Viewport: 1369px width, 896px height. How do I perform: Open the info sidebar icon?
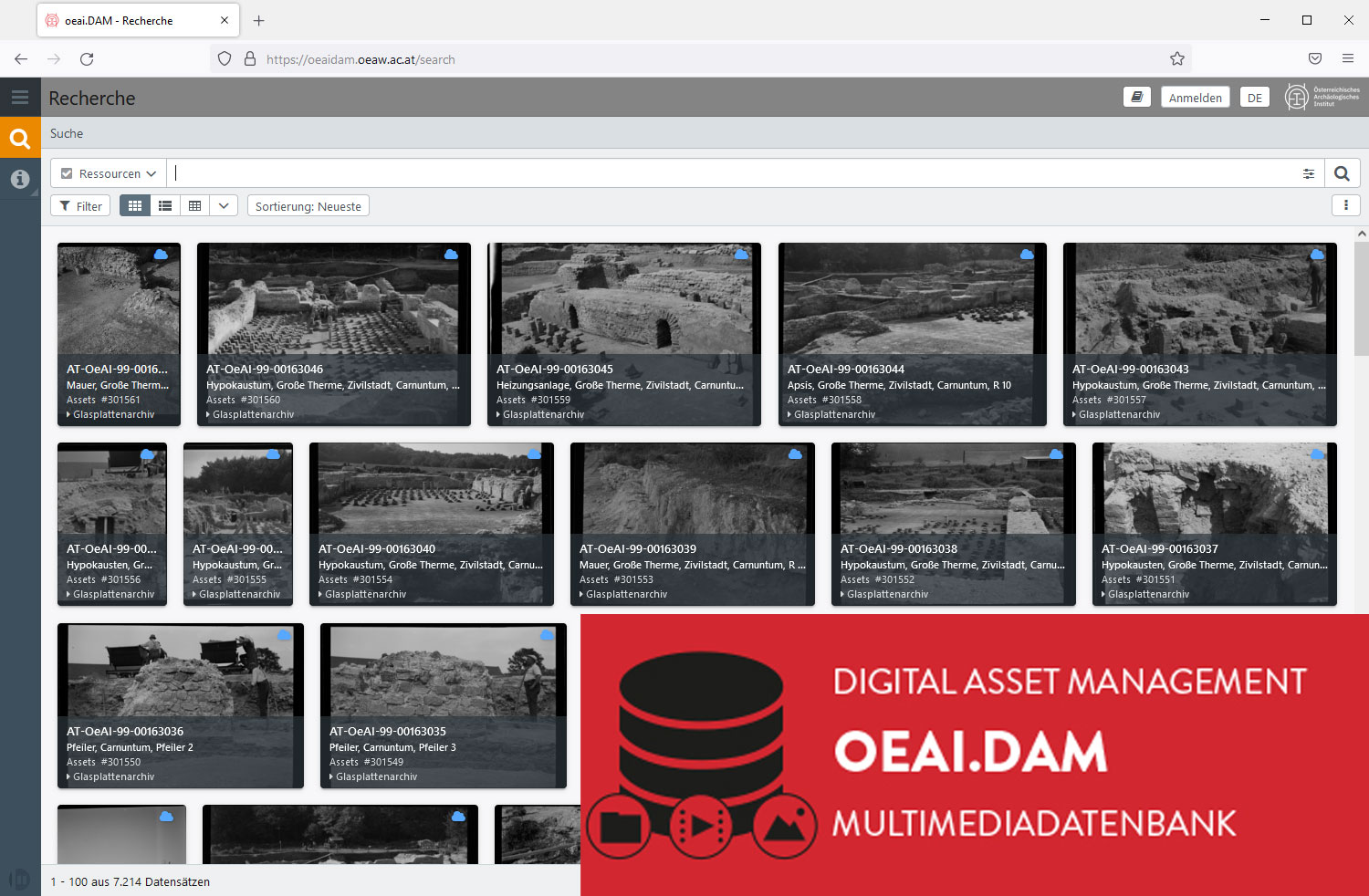(x=20, y=179)
